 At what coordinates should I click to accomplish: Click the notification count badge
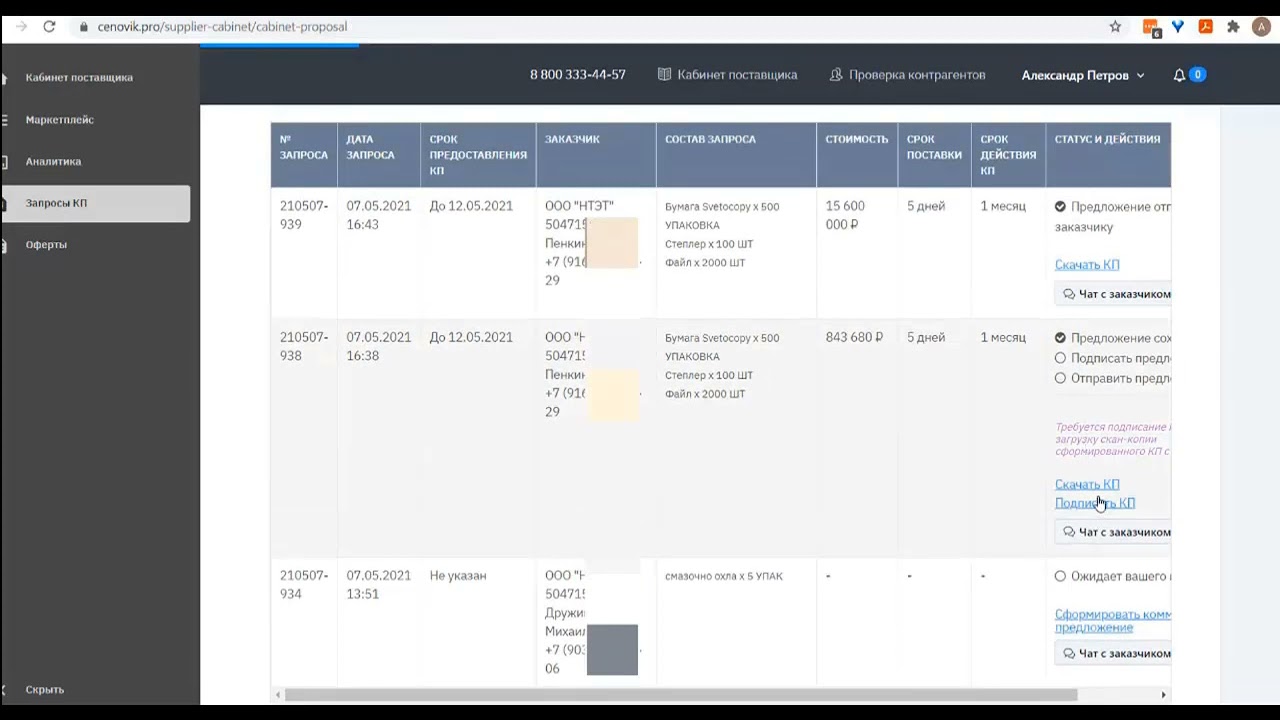coord(1197,75)
